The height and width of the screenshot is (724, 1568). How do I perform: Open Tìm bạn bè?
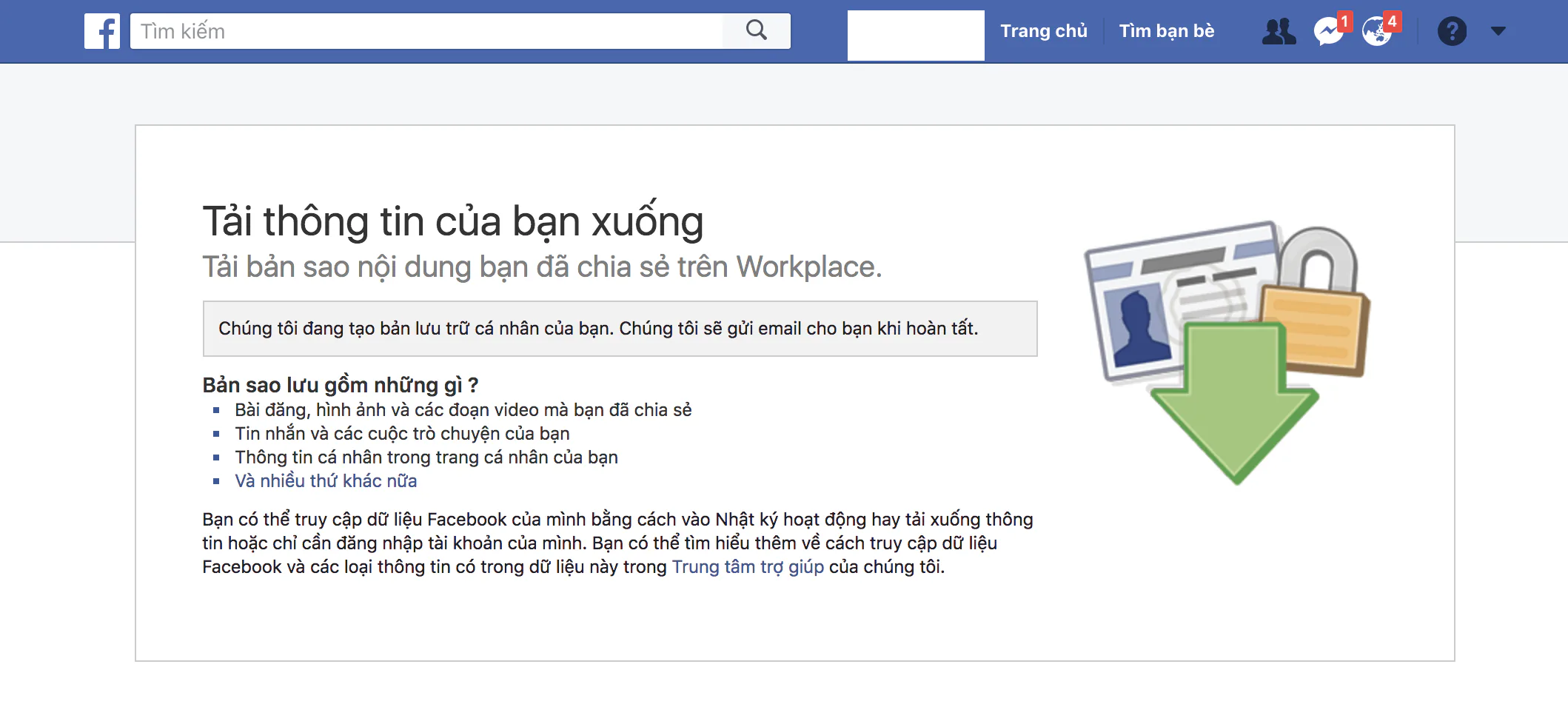1167,31
